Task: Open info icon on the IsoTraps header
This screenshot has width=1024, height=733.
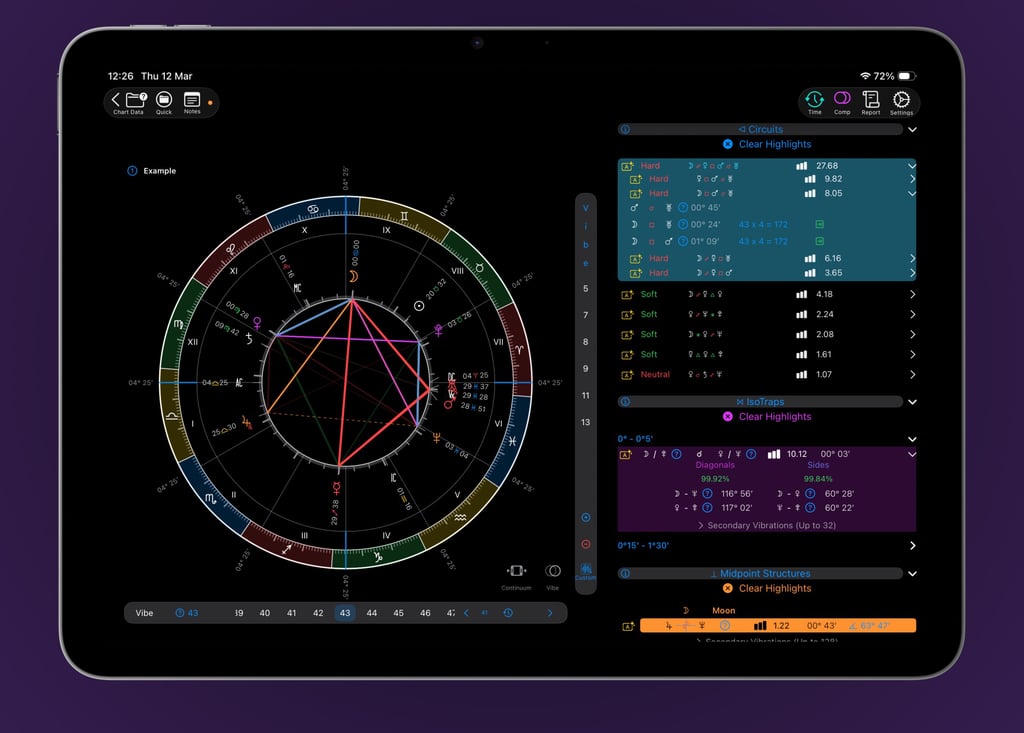Action: (625, 402)
